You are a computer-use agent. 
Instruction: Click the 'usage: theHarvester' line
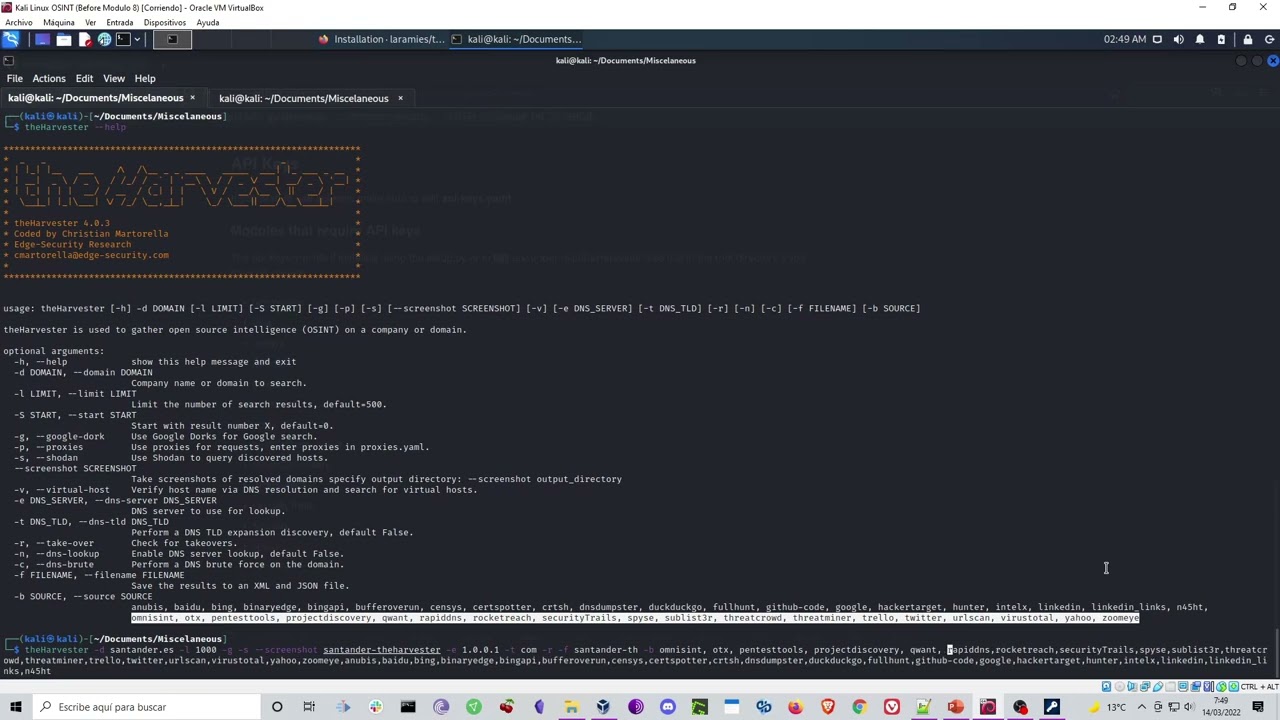pos(461,308)
